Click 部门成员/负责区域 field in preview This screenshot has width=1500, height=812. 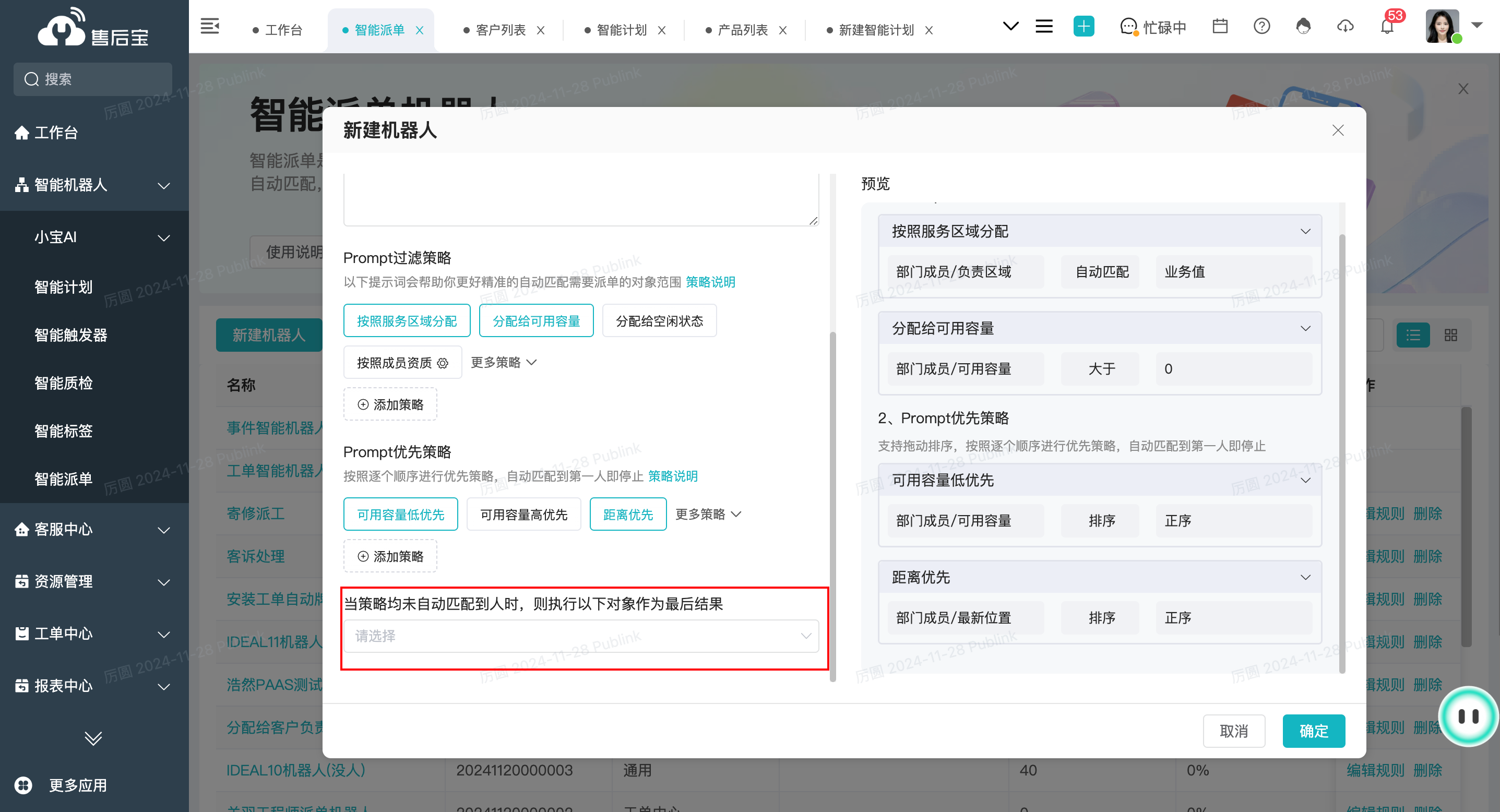coord(966,272)
